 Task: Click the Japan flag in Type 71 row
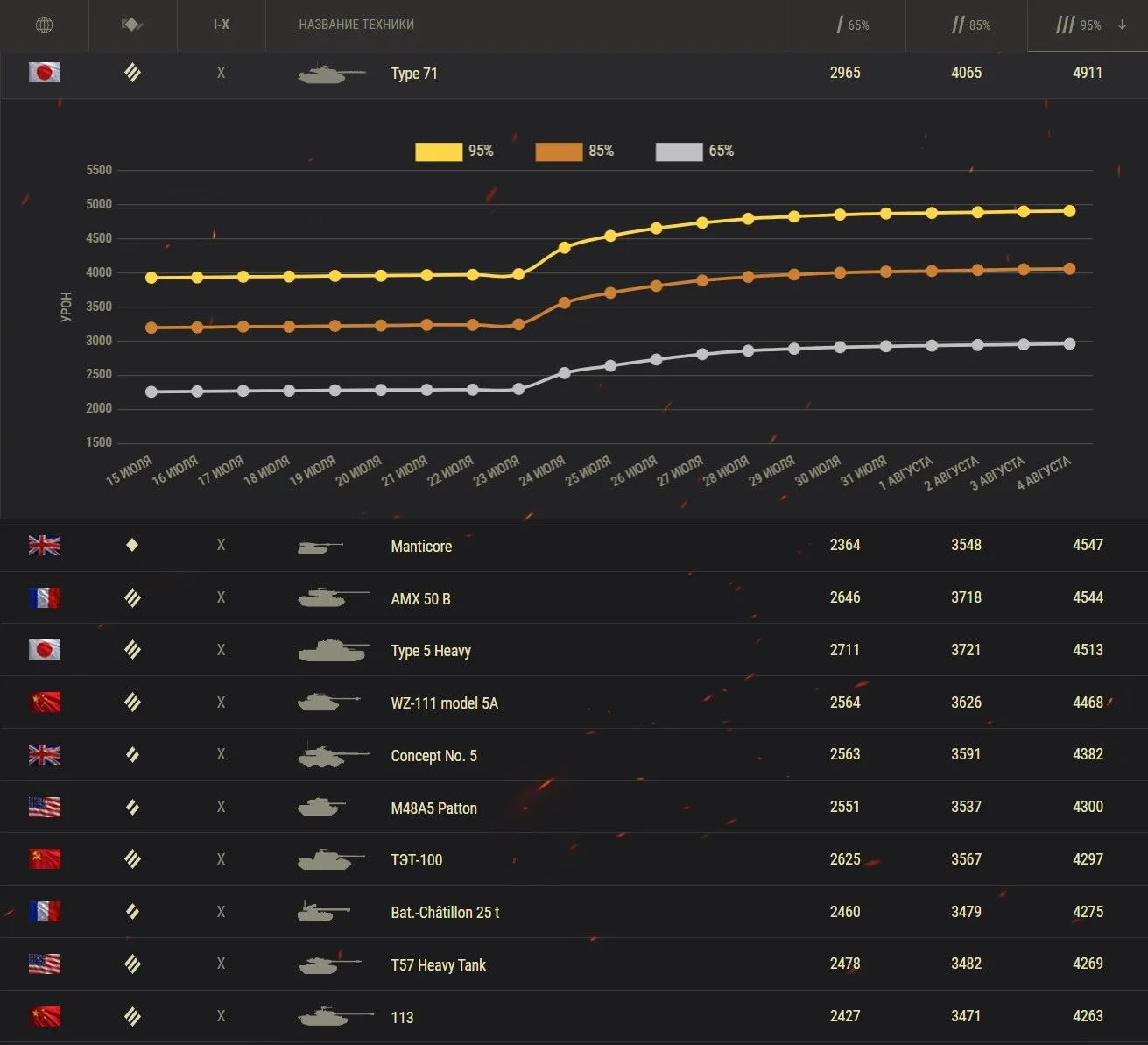[45, 72]
